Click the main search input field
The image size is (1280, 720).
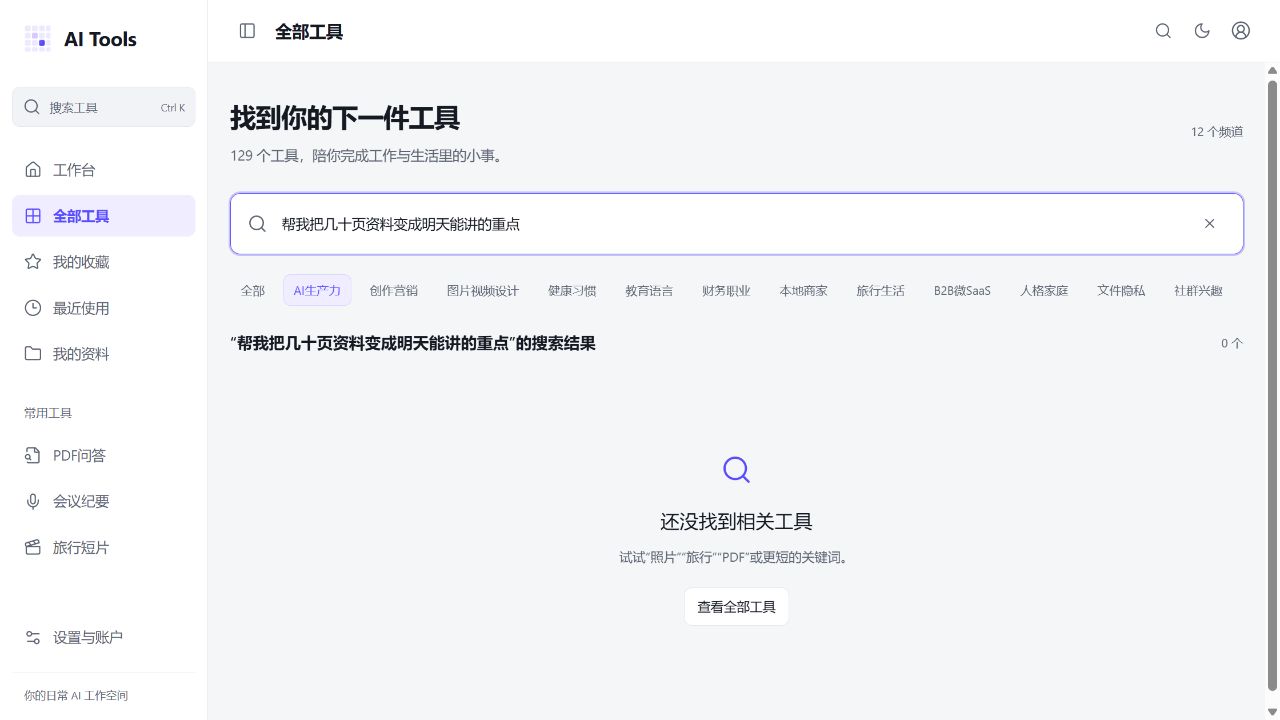coord(737,224)
